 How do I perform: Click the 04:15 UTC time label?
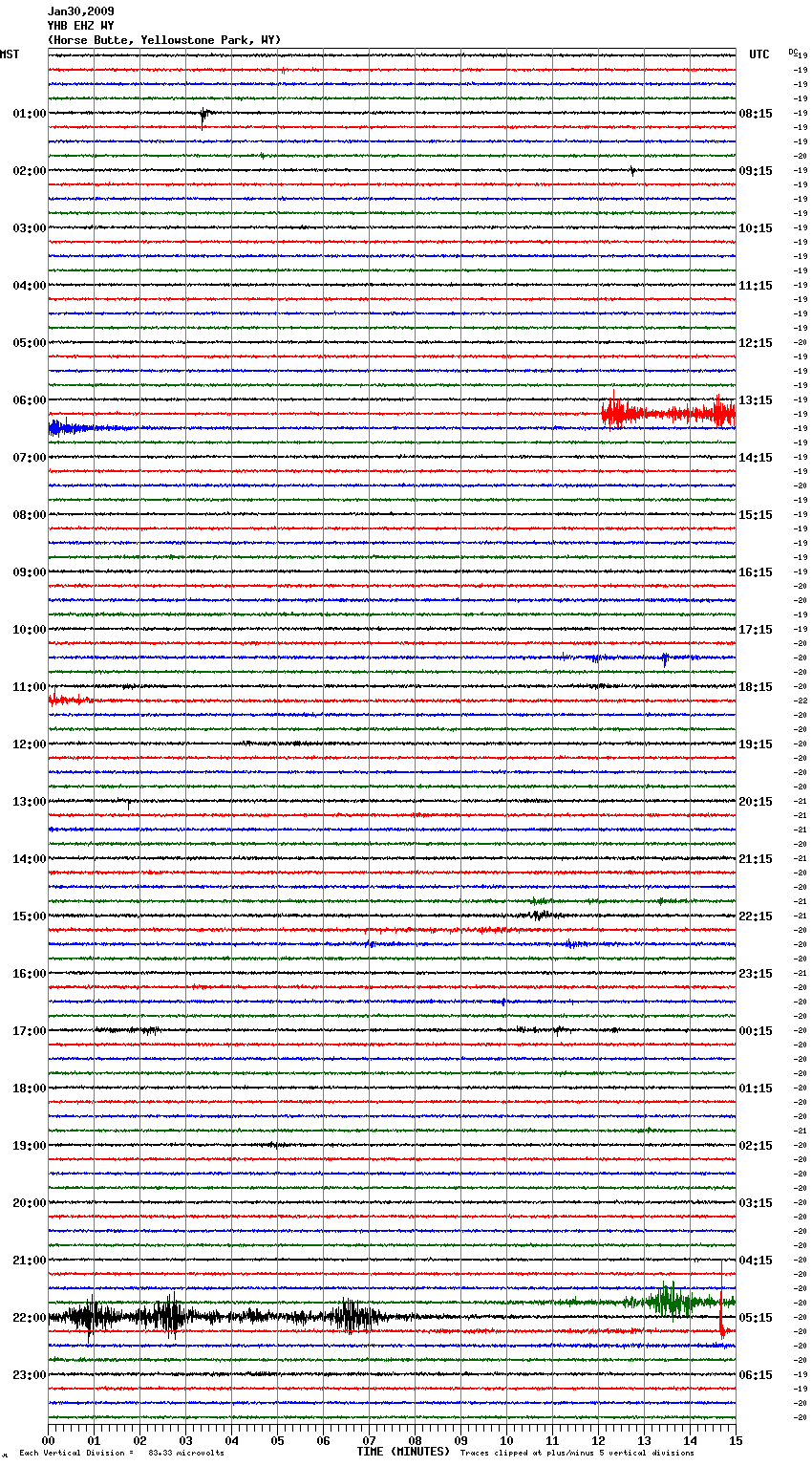click(x=756, y=1261)
